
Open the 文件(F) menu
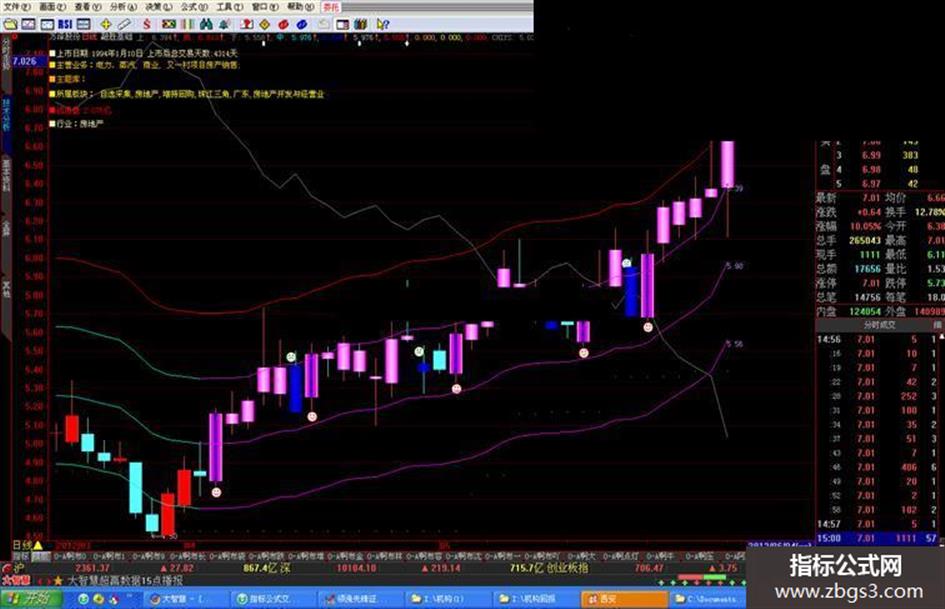click(17, 7)
